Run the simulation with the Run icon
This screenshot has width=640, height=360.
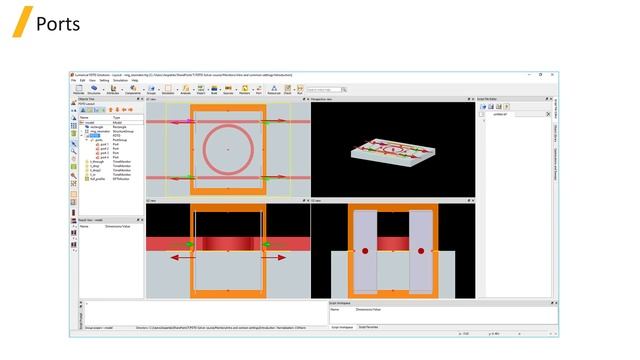[300, 89]
